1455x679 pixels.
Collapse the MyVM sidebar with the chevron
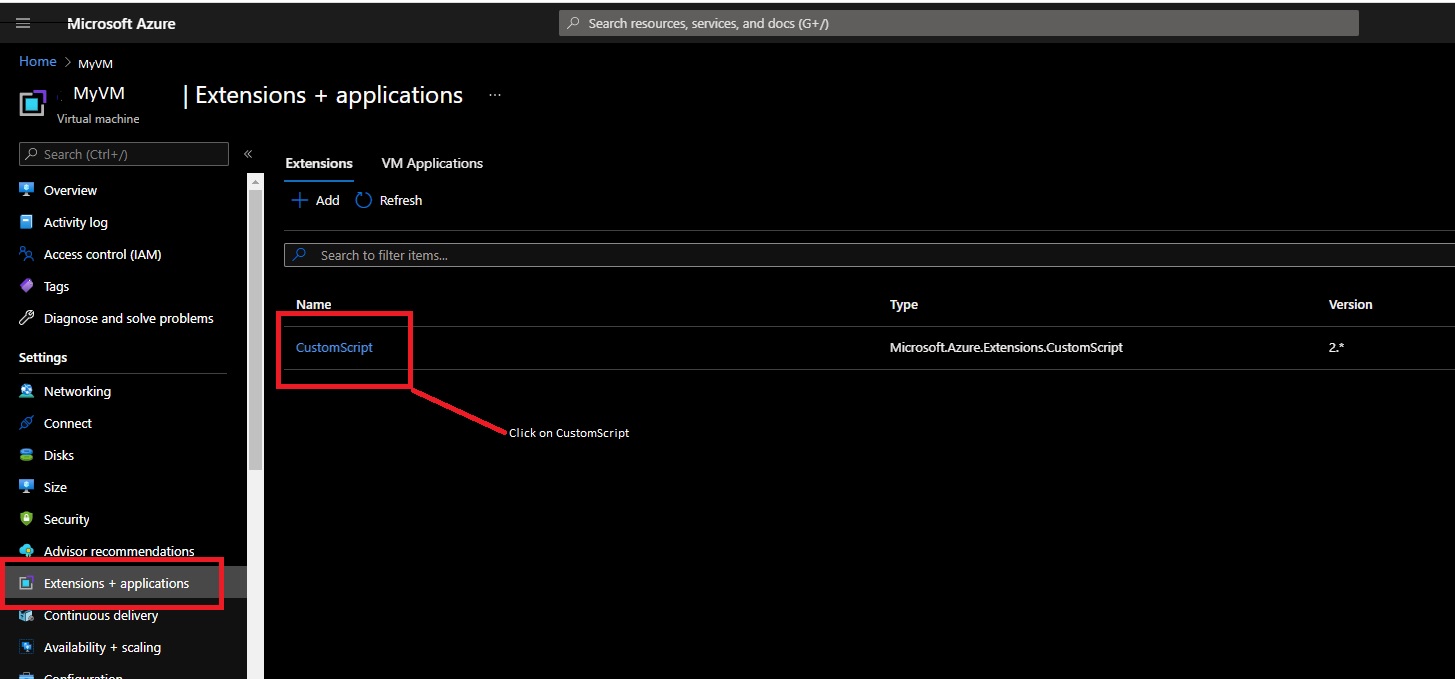(x=247, y=154)
